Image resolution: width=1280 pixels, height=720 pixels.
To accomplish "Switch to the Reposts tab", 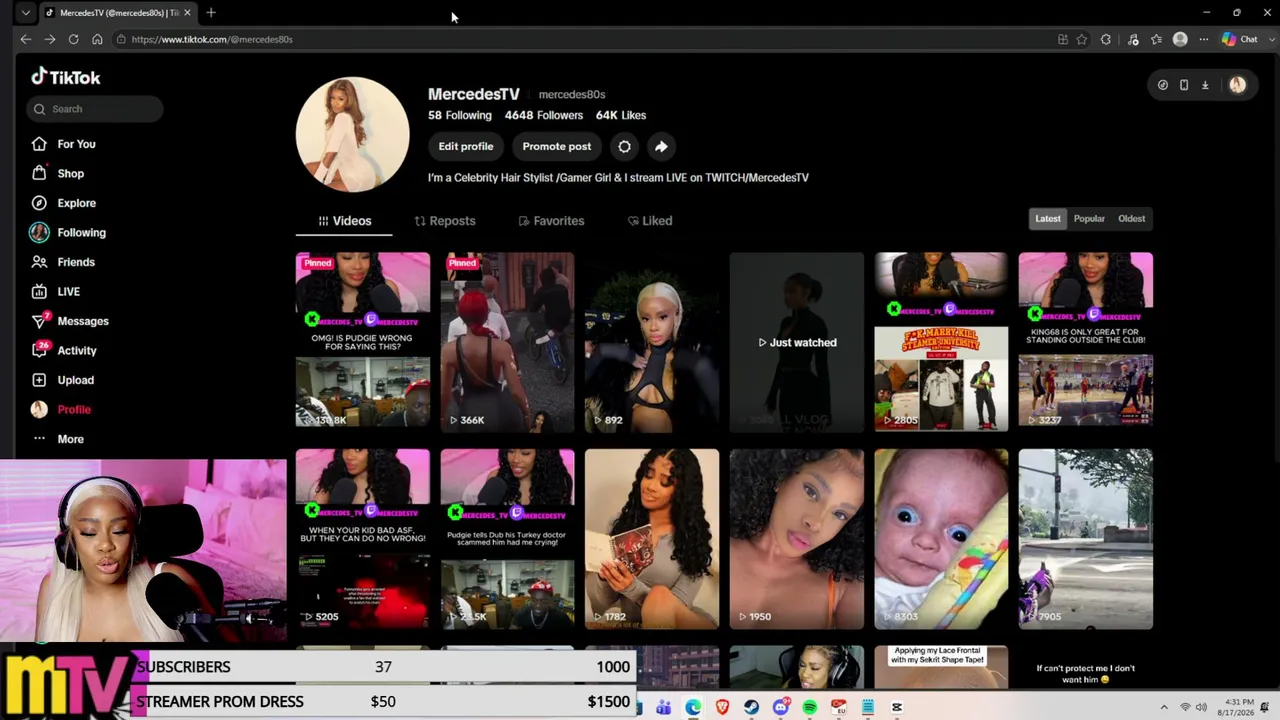I will 445,221.
